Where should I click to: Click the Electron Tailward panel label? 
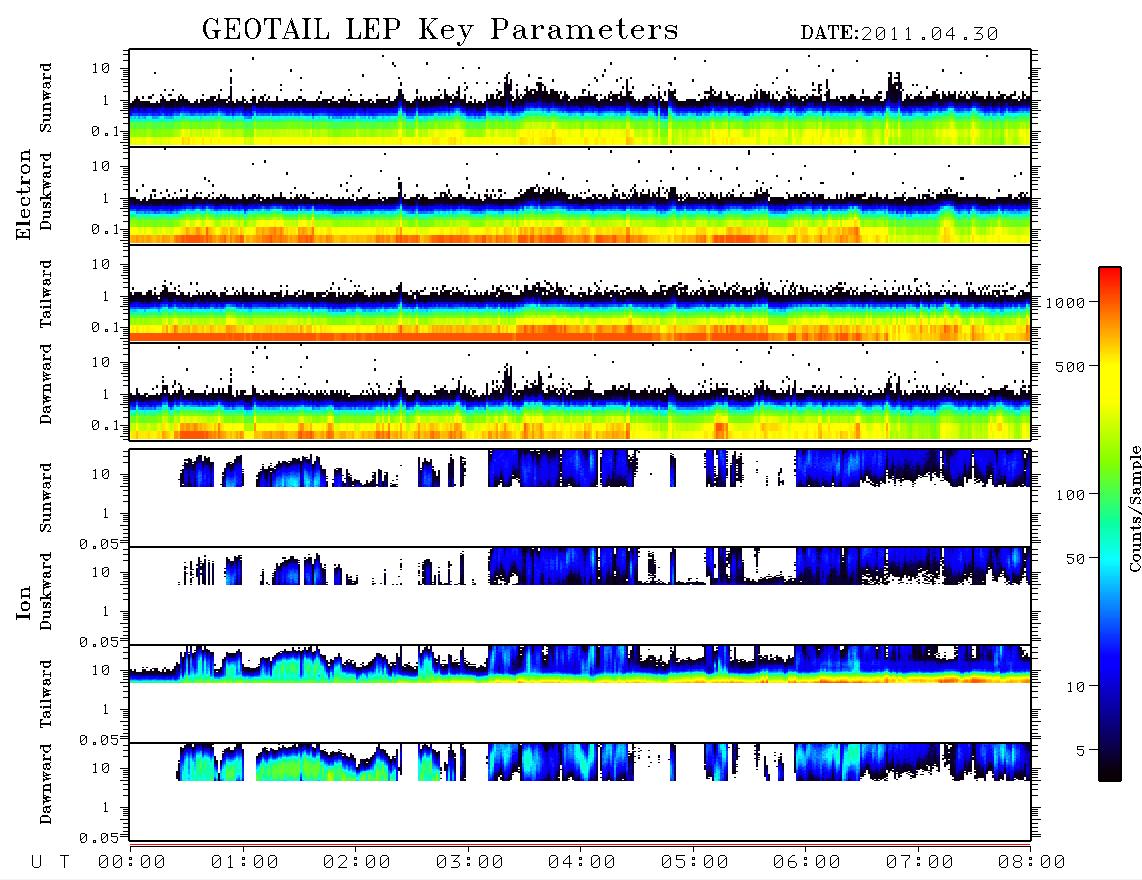coord(46,293)
